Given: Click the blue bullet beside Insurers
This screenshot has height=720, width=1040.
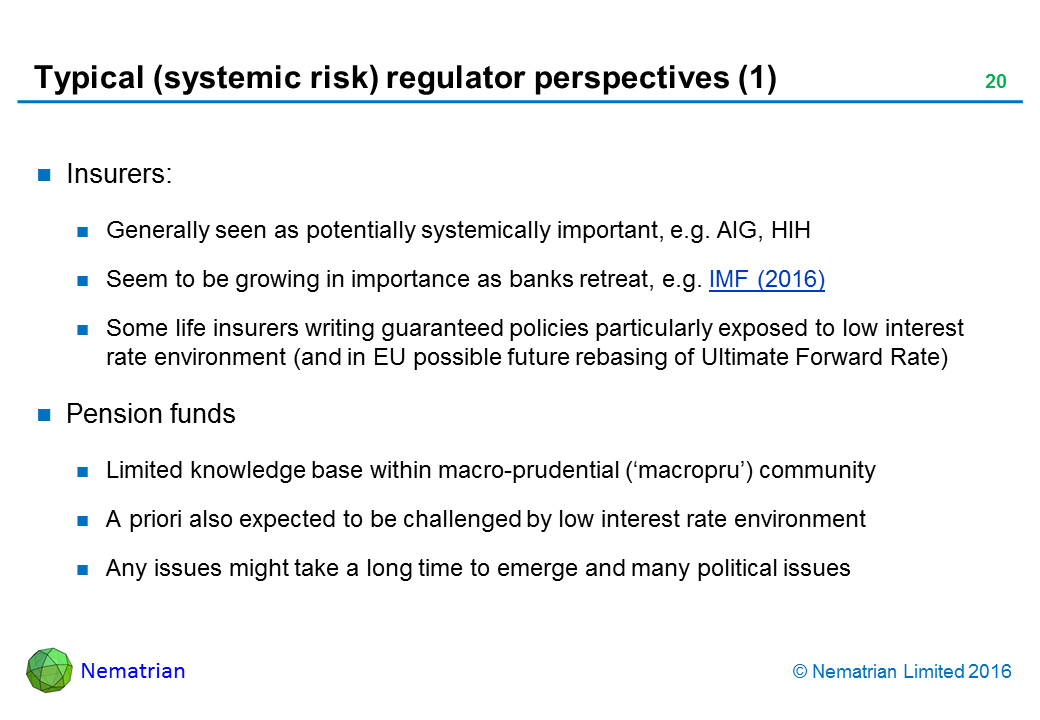Looking at the screenshot, I should pyautogui.click(x=44, y=176).
